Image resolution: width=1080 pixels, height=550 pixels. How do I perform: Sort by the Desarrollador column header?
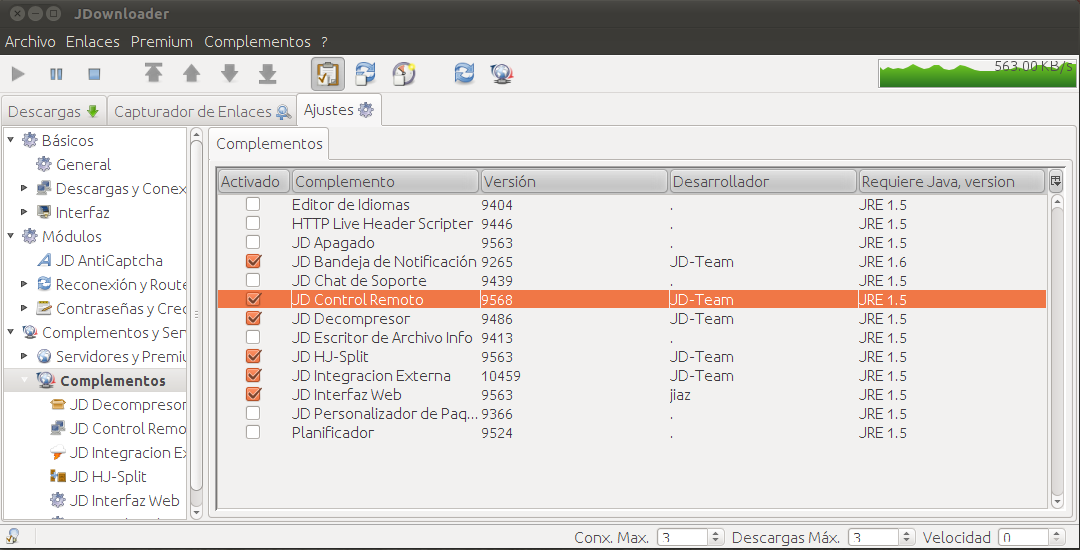click(763, 182)
